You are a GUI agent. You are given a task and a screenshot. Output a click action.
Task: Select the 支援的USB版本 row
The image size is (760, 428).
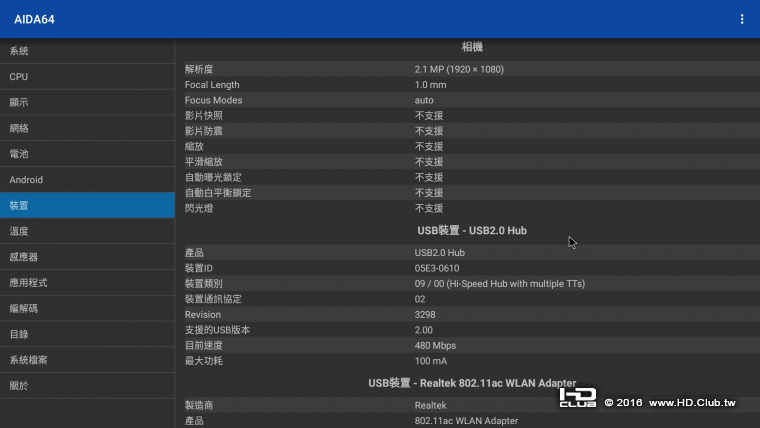[472, 330]
